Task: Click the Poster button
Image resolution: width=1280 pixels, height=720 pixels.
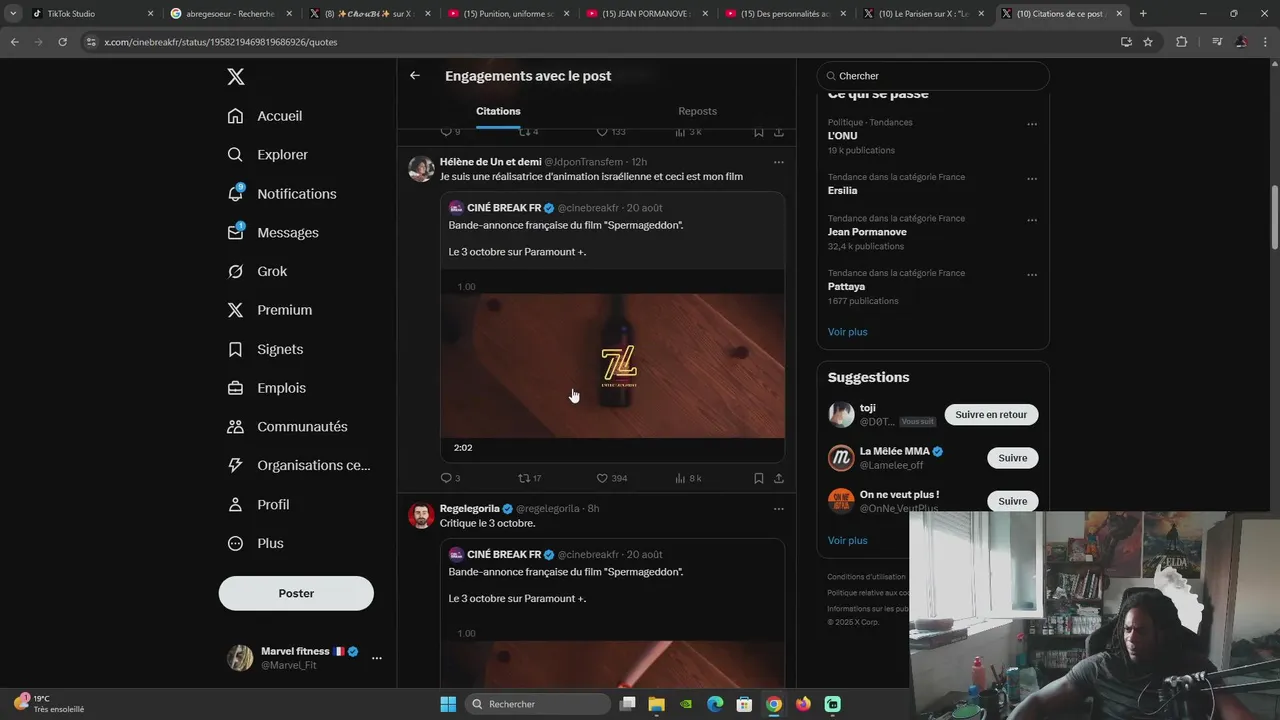Action: [x=296, y=593]
